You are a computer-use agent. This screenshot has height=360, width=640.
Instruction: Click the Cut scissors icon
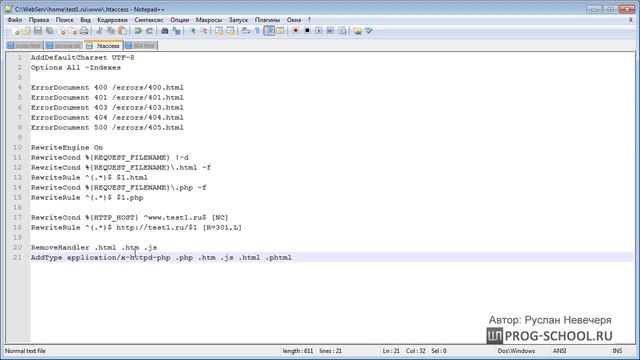pyautogui.click(x=99, y=31)
